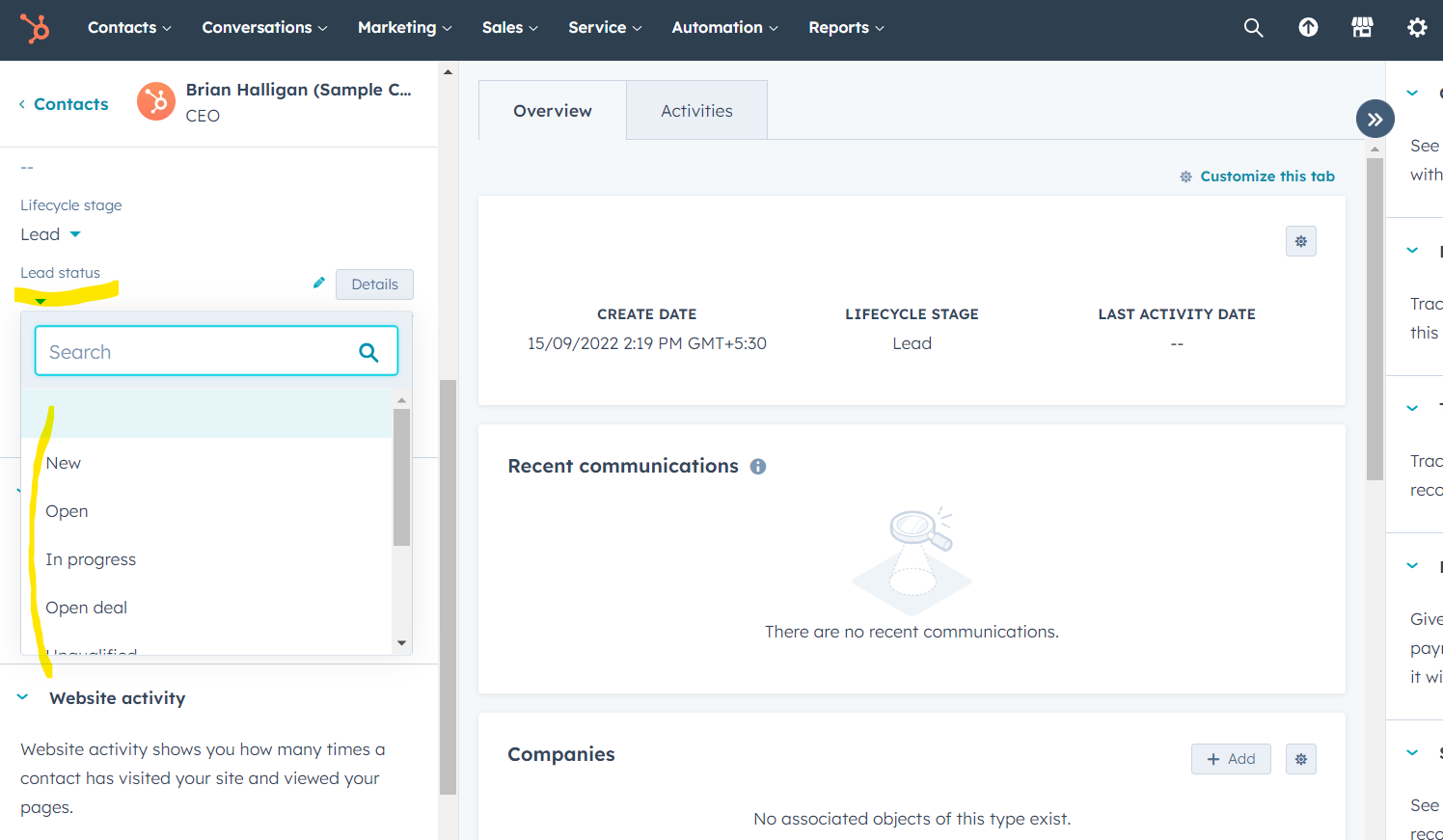Click the gear icon on the overview card

pyautogui.click(x=1301, y=241)
